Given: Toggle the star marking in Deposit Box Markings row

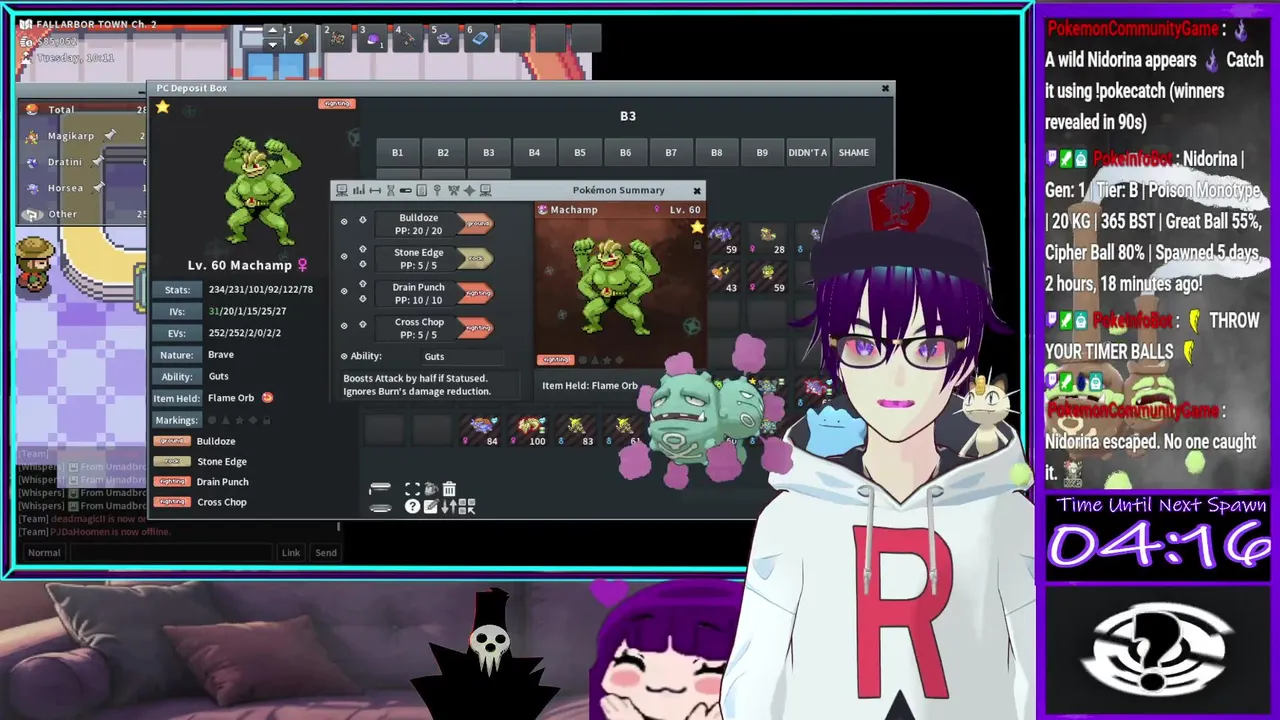Looking at the screenshot, I should click(240, 420).
